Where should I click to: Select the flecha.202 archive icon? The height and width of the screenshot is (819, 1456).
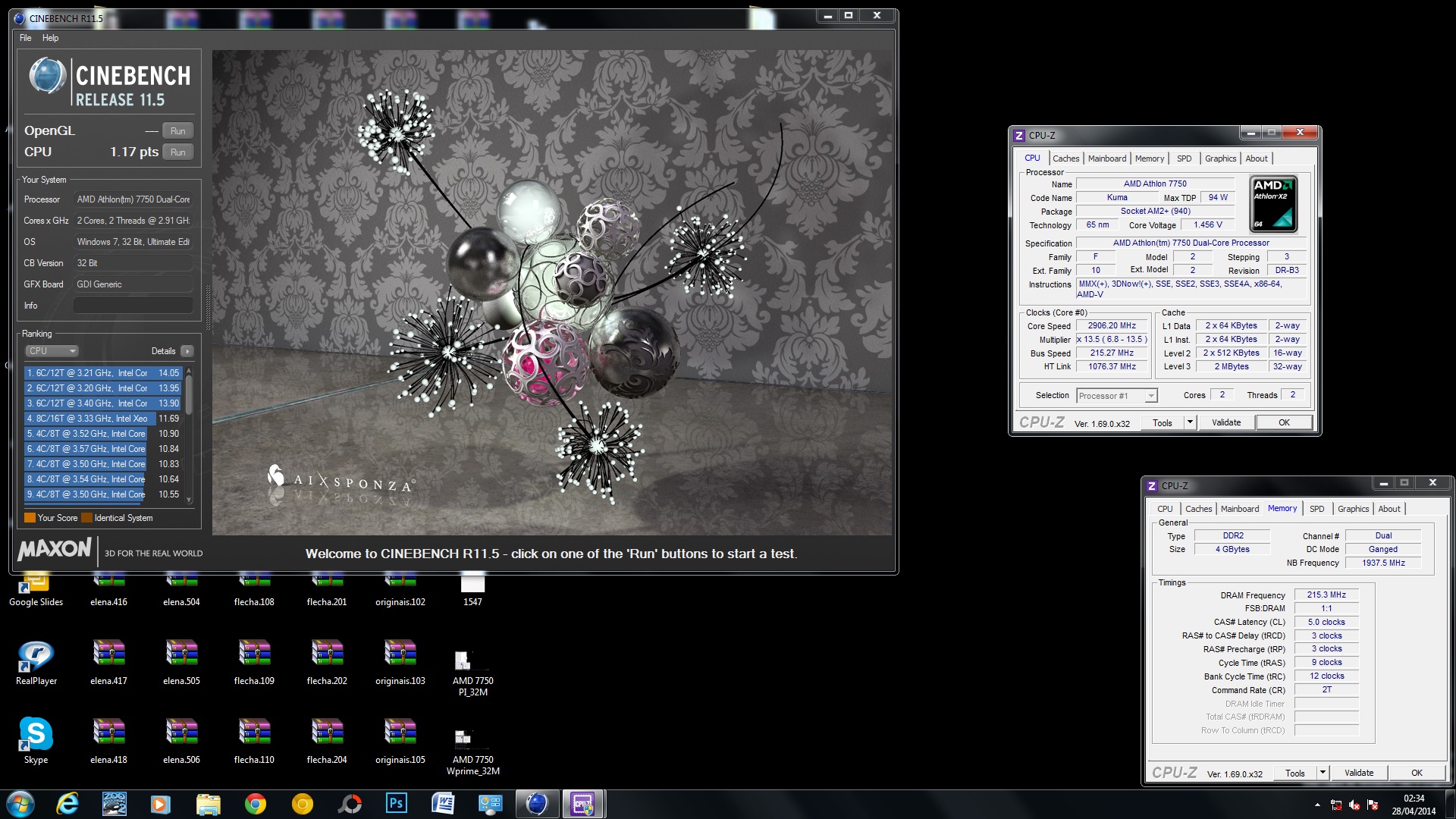327,662
